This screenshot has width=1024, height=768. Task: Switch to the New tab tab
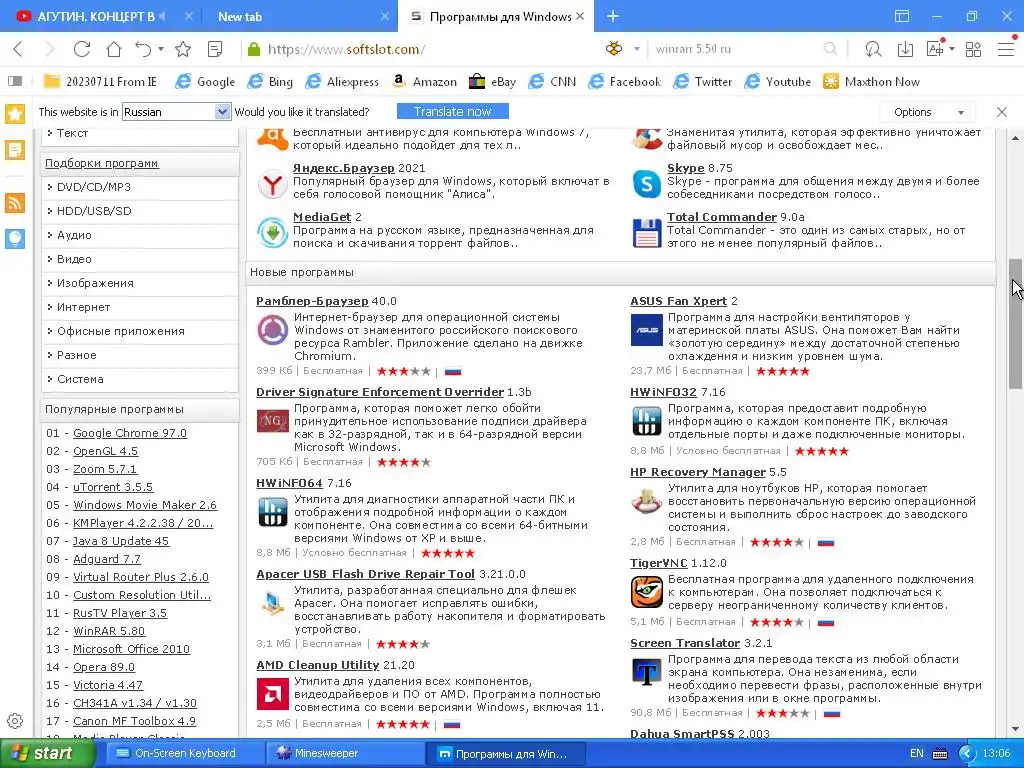click(240, 17)
